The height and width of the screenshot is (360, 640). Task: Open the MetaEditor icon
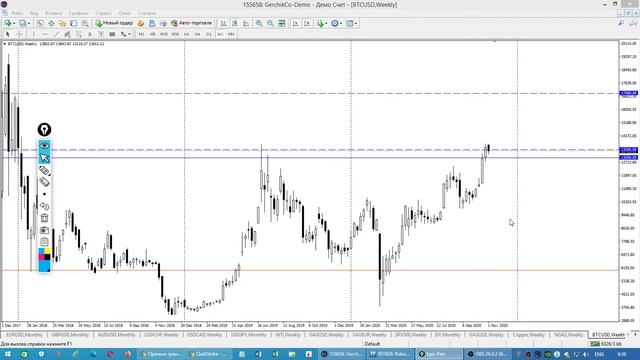(x=141, y=23)
